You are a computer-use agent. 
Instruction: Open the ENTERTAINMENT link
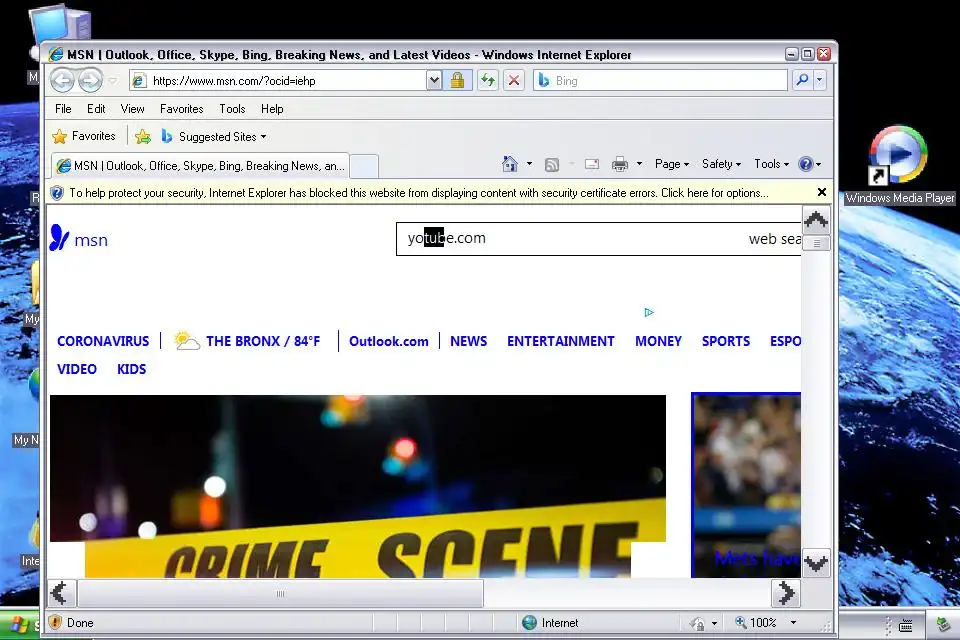tap(560, 341)
